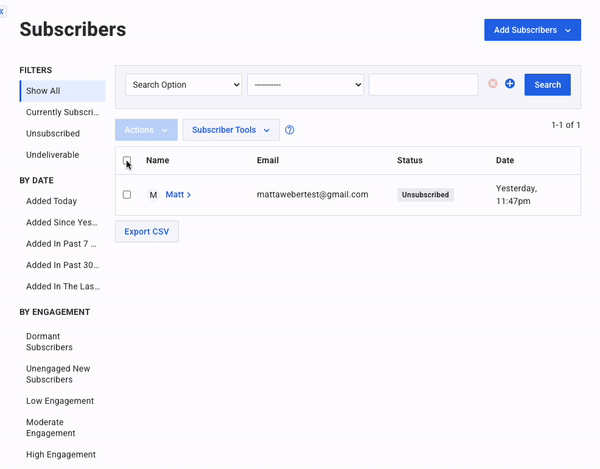Open the Add Subscribers dropdown button
Viewport: 600px width, 469px height.
(532, 30)
